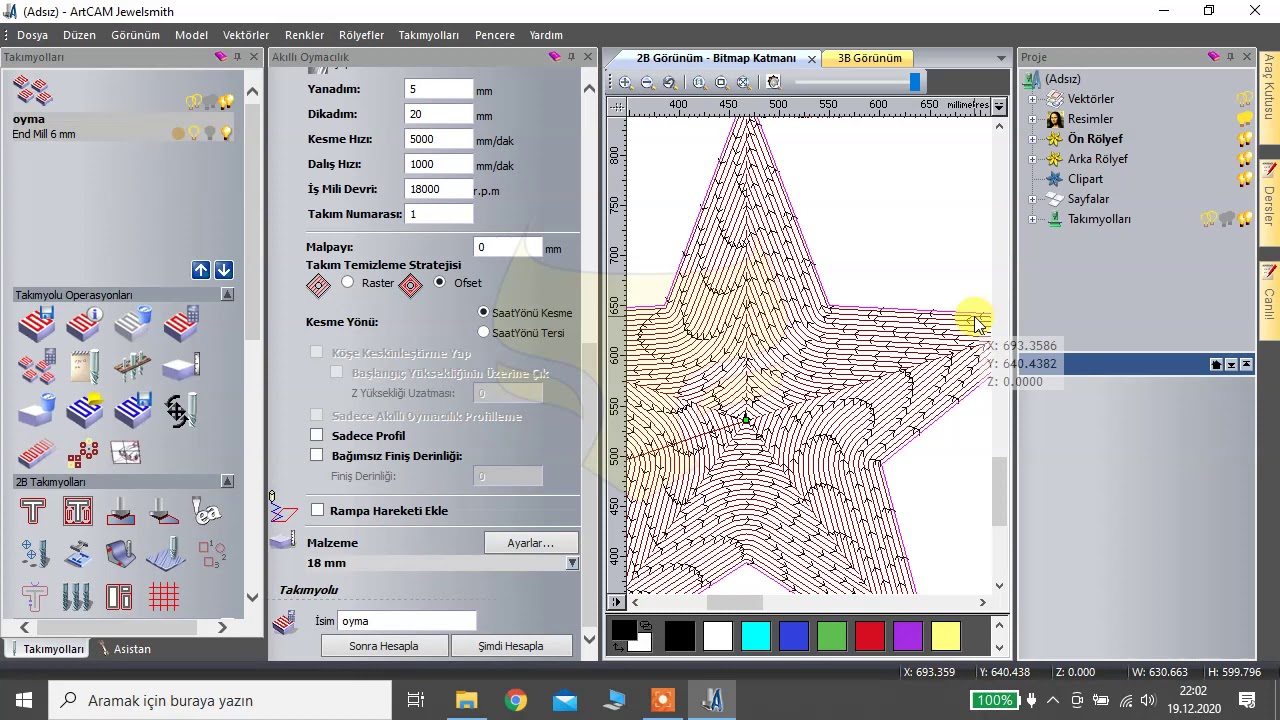
Task: Expand the Resimler tree node
Action: click(x=1032, y=119)
